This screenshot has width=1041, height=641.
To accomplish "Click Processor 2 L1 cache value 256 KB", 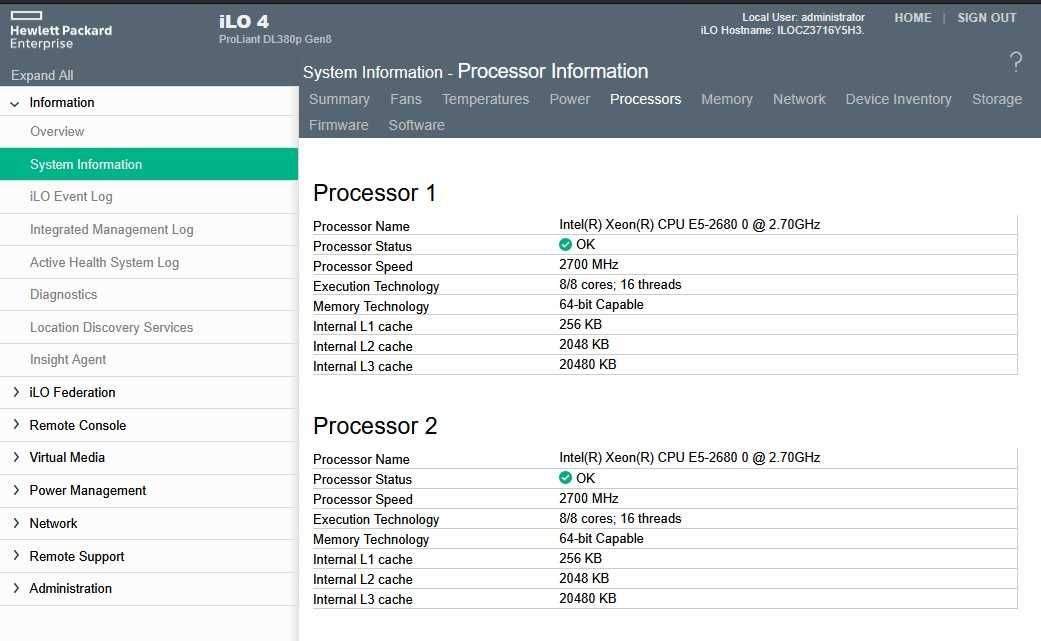I will (x=580, y=559).
